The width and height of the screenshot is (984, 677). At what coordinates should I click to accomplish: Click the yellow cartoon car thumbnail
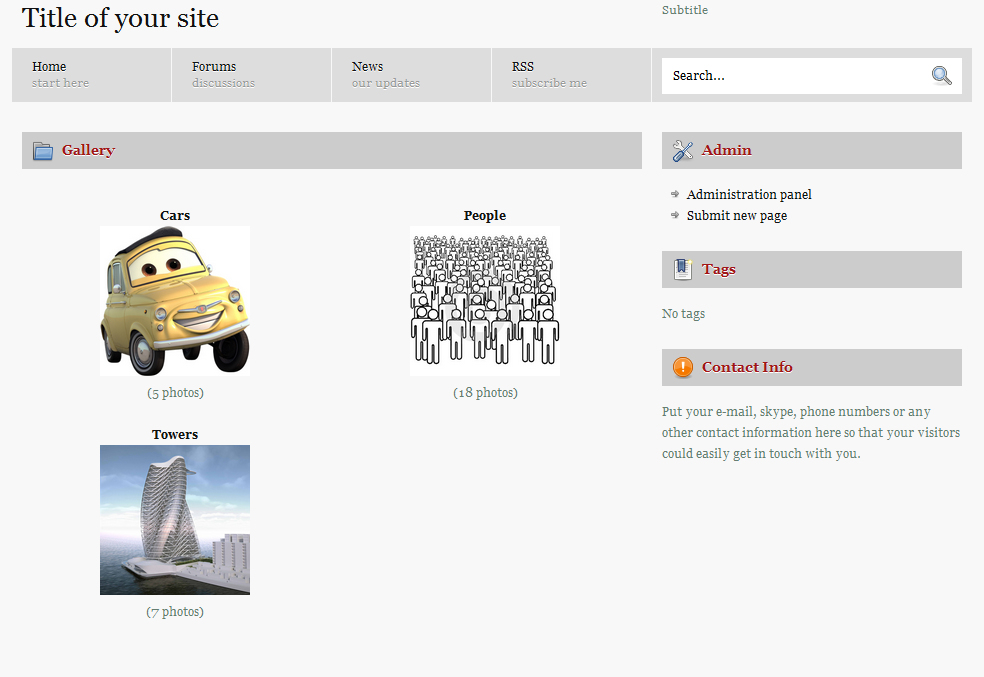pos(175,300)
